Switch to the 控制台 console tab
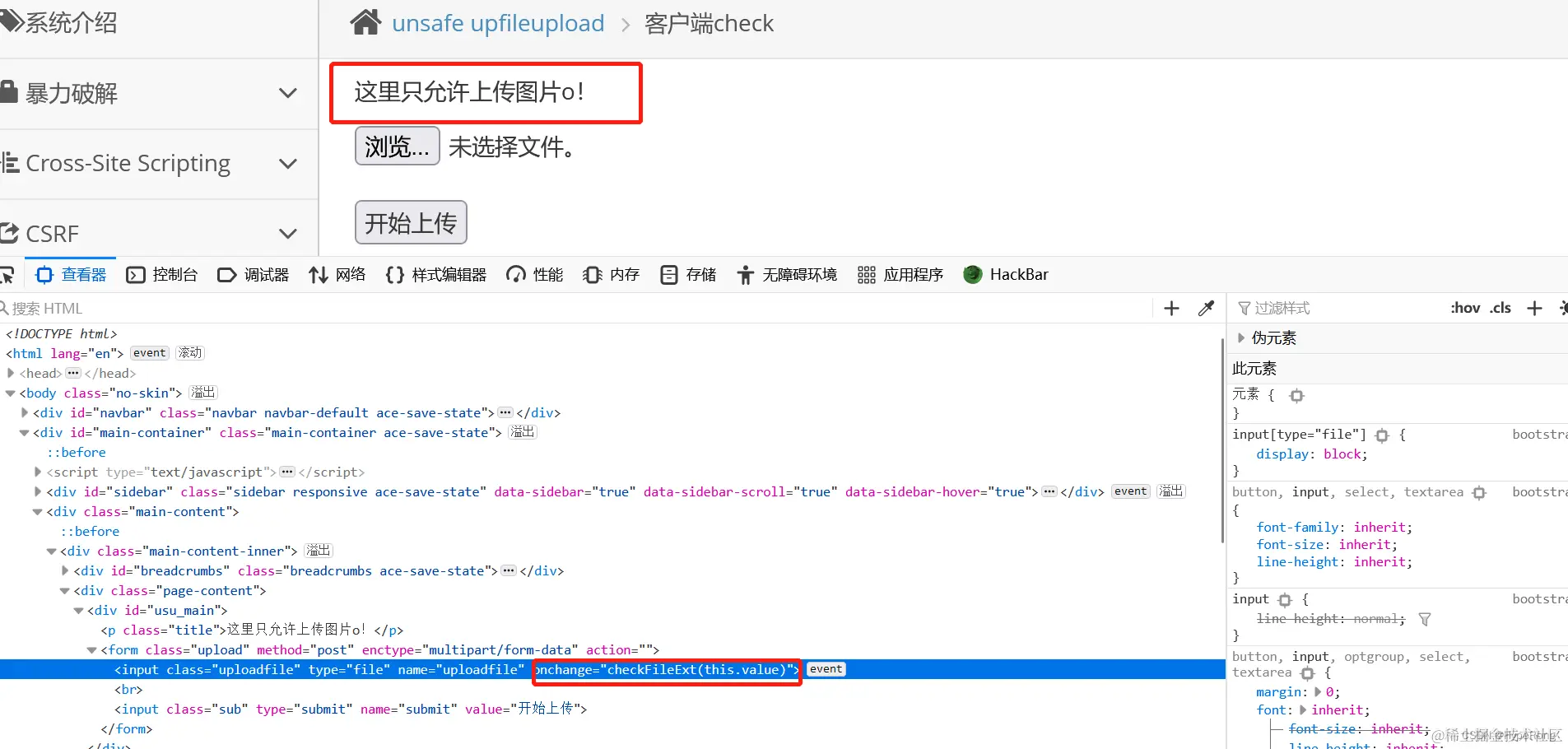1568x749 pixels. click(x=162, y=275)
